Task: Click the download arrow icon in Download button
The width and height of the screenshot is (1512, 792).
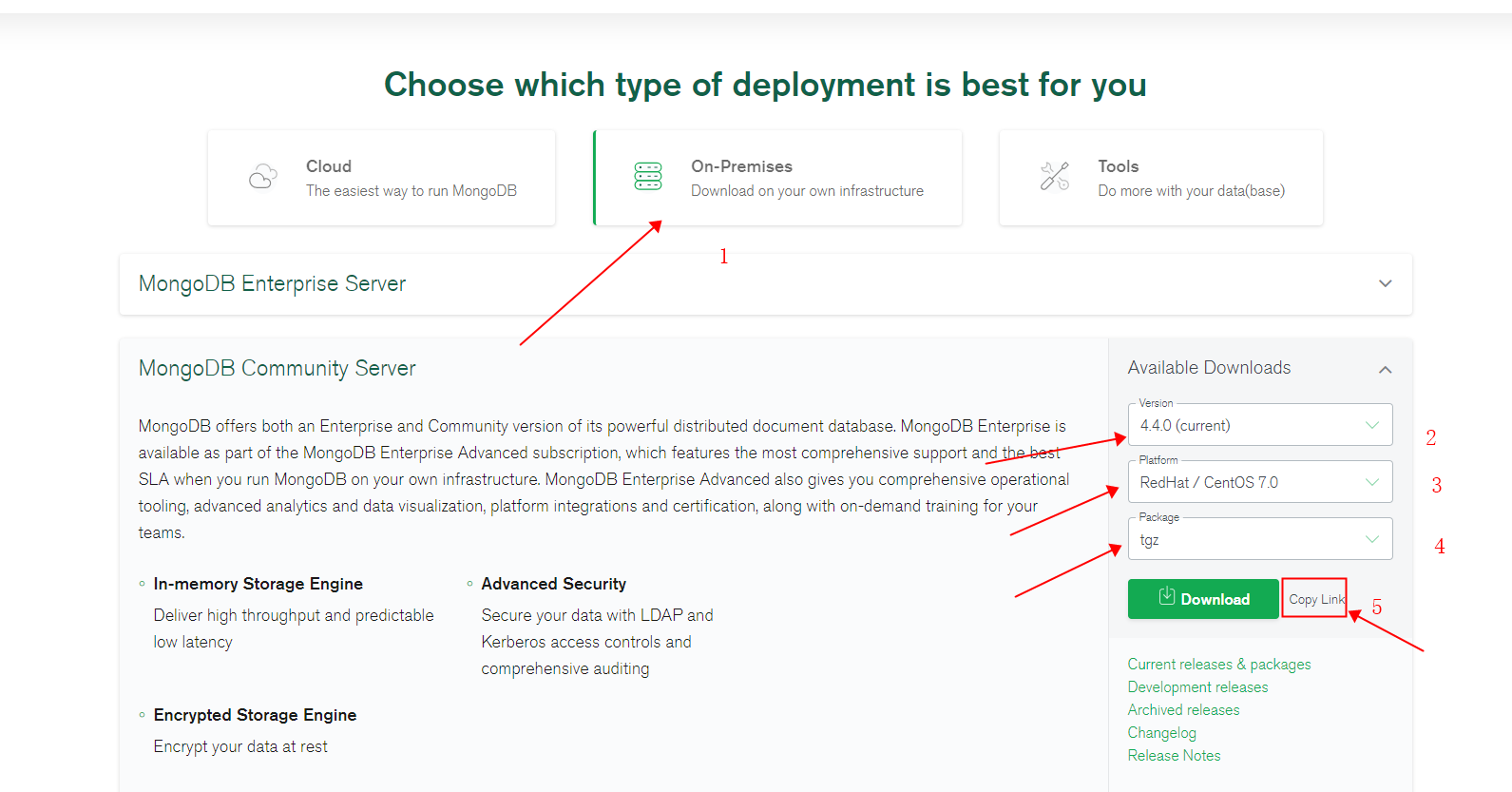Action: 1167,596
